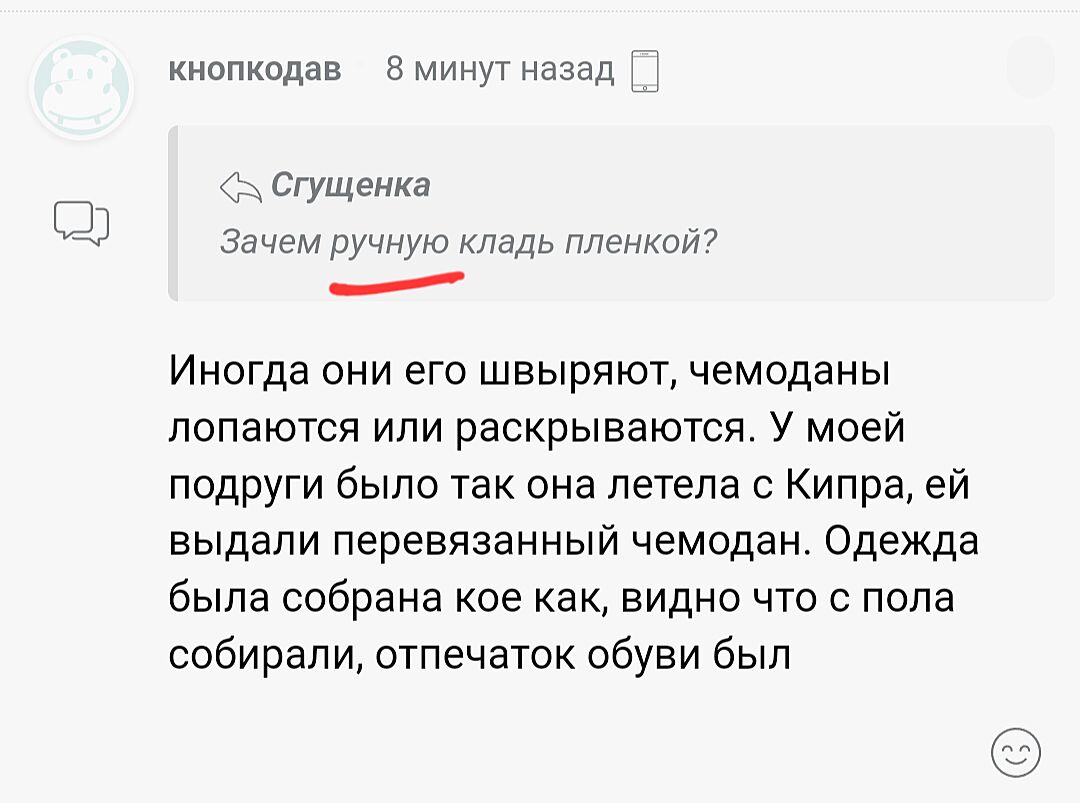This screenshot has width=1080, height=803.
Task: Click the word 'ручную' in the quote
Action: coord(390,243)
